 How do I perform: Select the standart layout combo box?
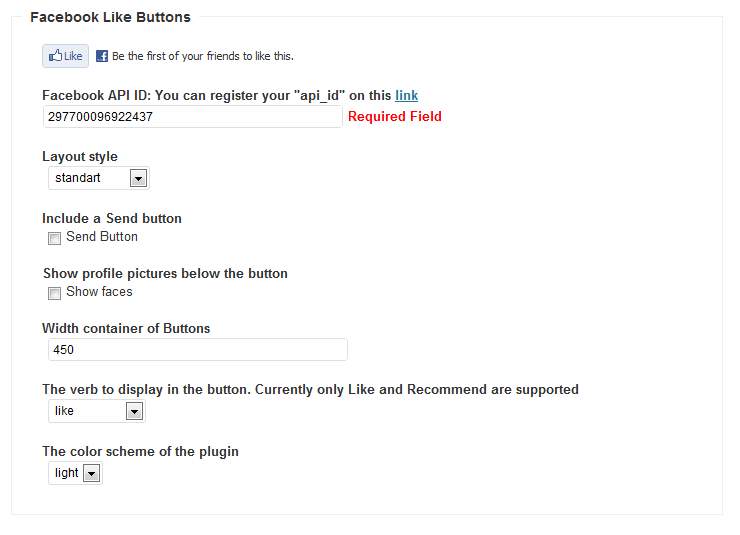(99, 178)
